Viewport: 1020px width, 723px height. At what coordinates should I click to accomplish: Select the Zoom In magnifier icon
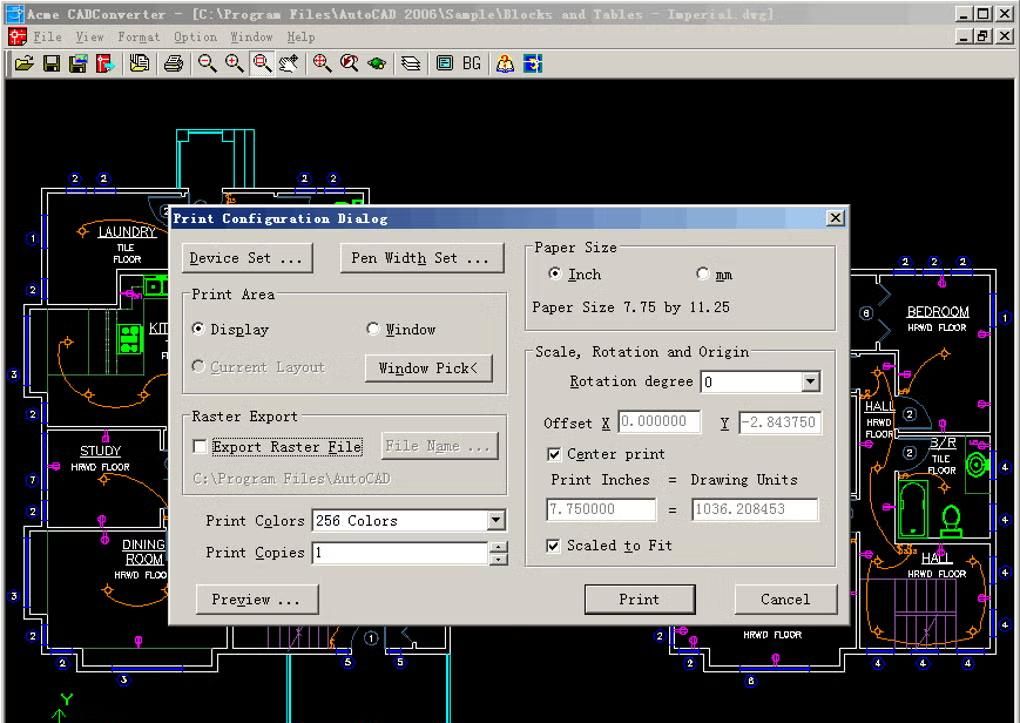pyautogui.click(x=234, y=64)
